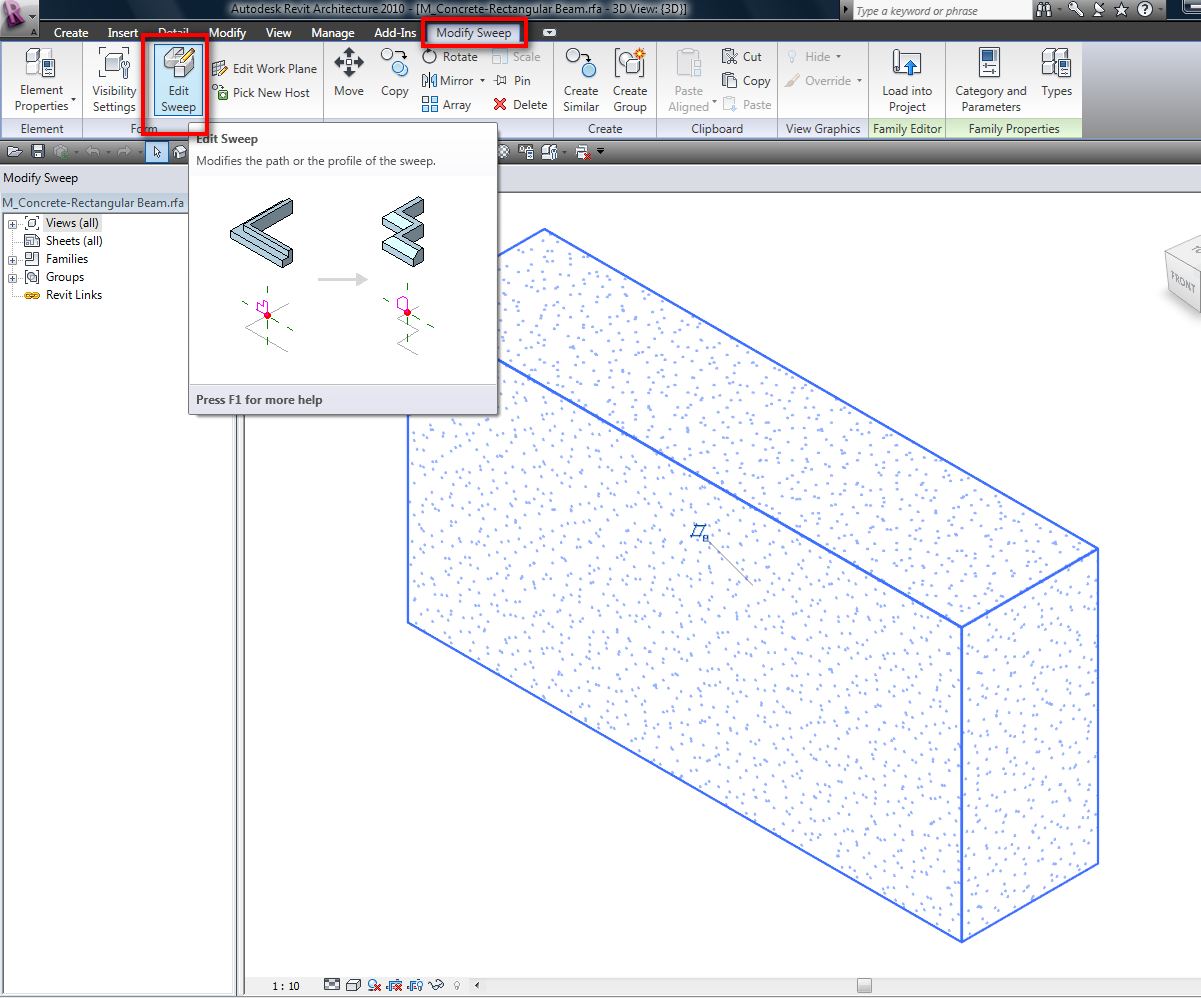Open Subscription Center key icon
Screen dimensions: 1201x998
1075,10
